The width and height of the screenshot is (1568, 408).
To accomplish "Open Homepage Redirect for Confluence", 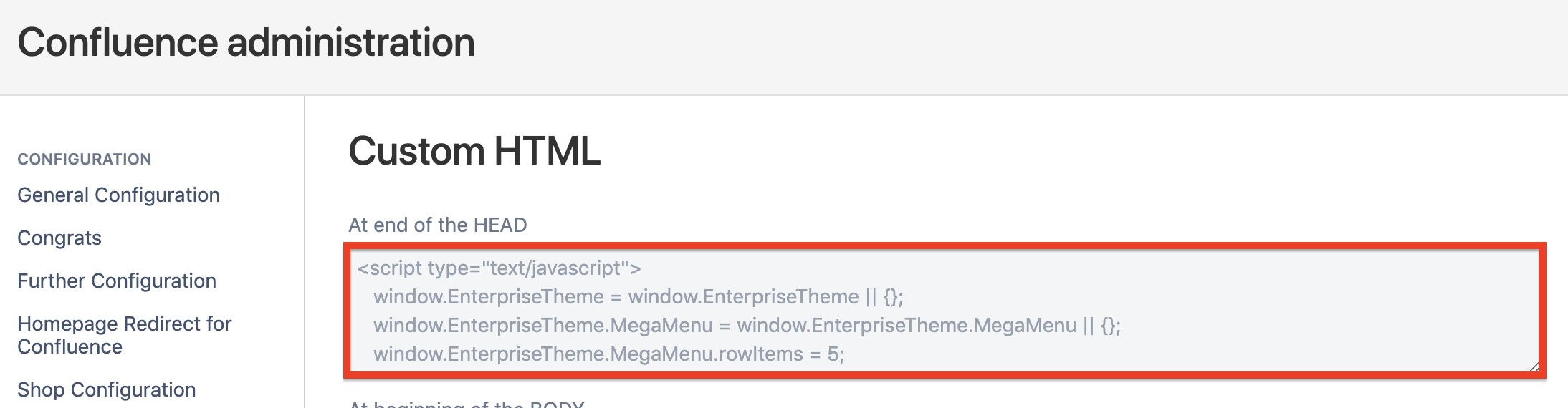I will (124, 335).
